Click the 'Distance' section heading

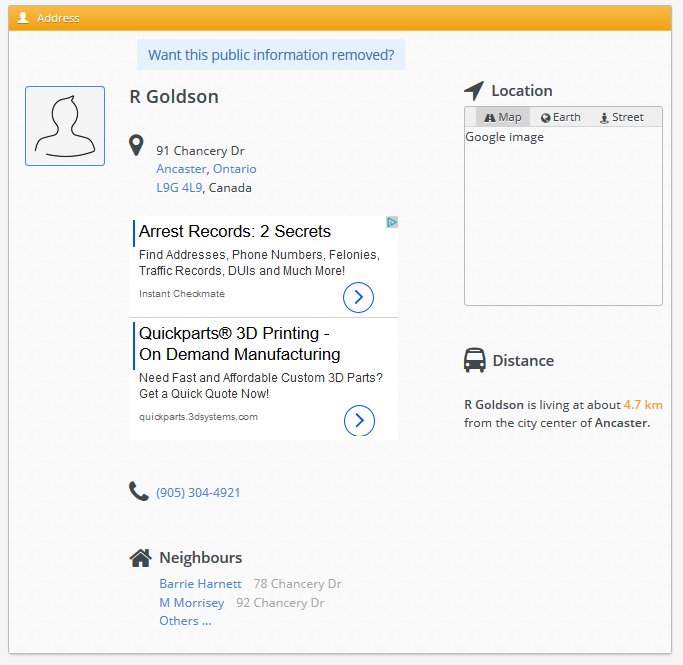523,361
